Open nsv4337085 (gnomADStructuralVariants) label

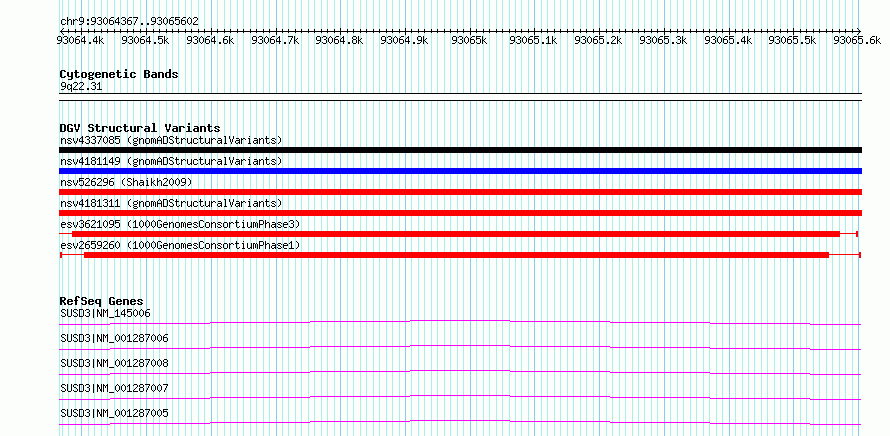click(x=171, y=140)
